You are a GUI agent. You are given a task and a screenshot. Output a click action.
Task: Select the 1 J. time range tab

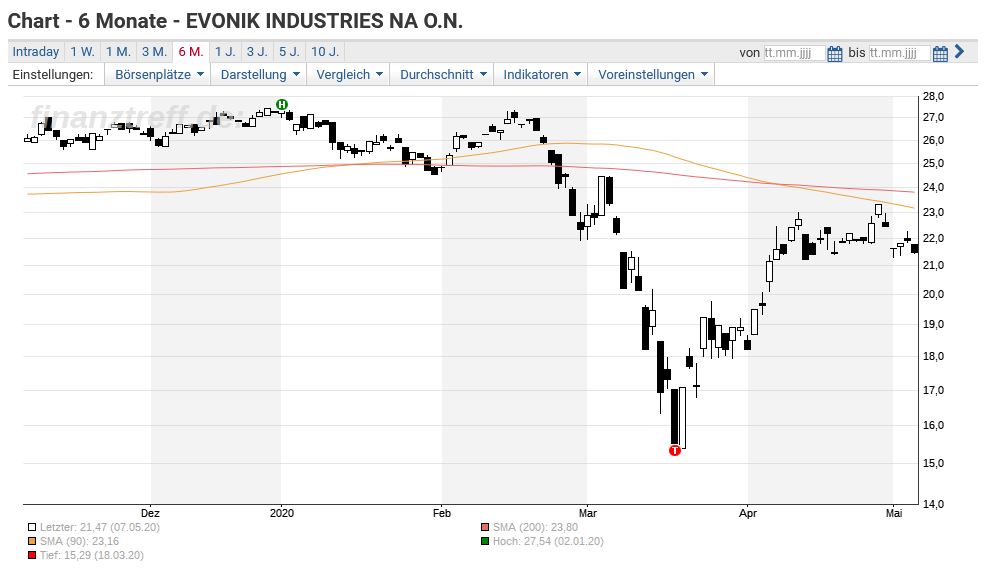click(x=225, y=52)
